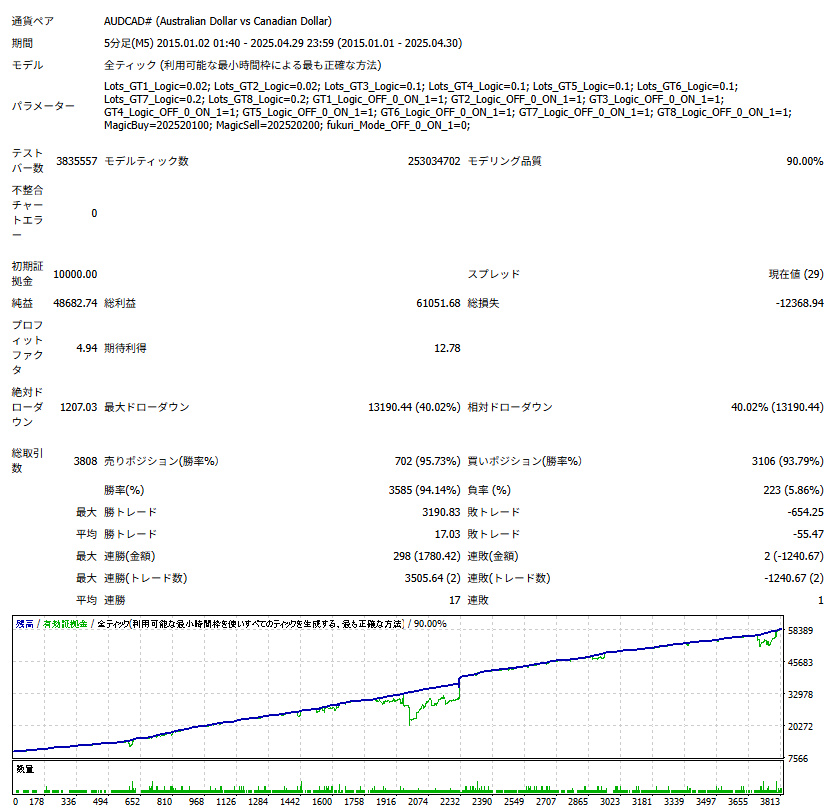Click loss trades value 223 (5.86%)
Image resolution: width=837 pixels, height=811 pixels.
pos(793,490)
